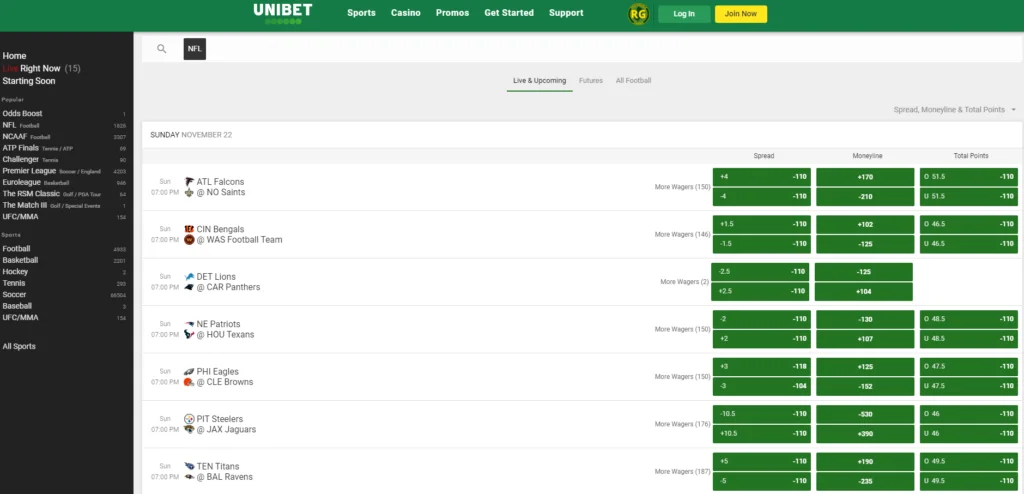Pick JAX Jaguars +10.5 spread
The height and width of the screenshot is (494, 1024).
coord(761,434)
